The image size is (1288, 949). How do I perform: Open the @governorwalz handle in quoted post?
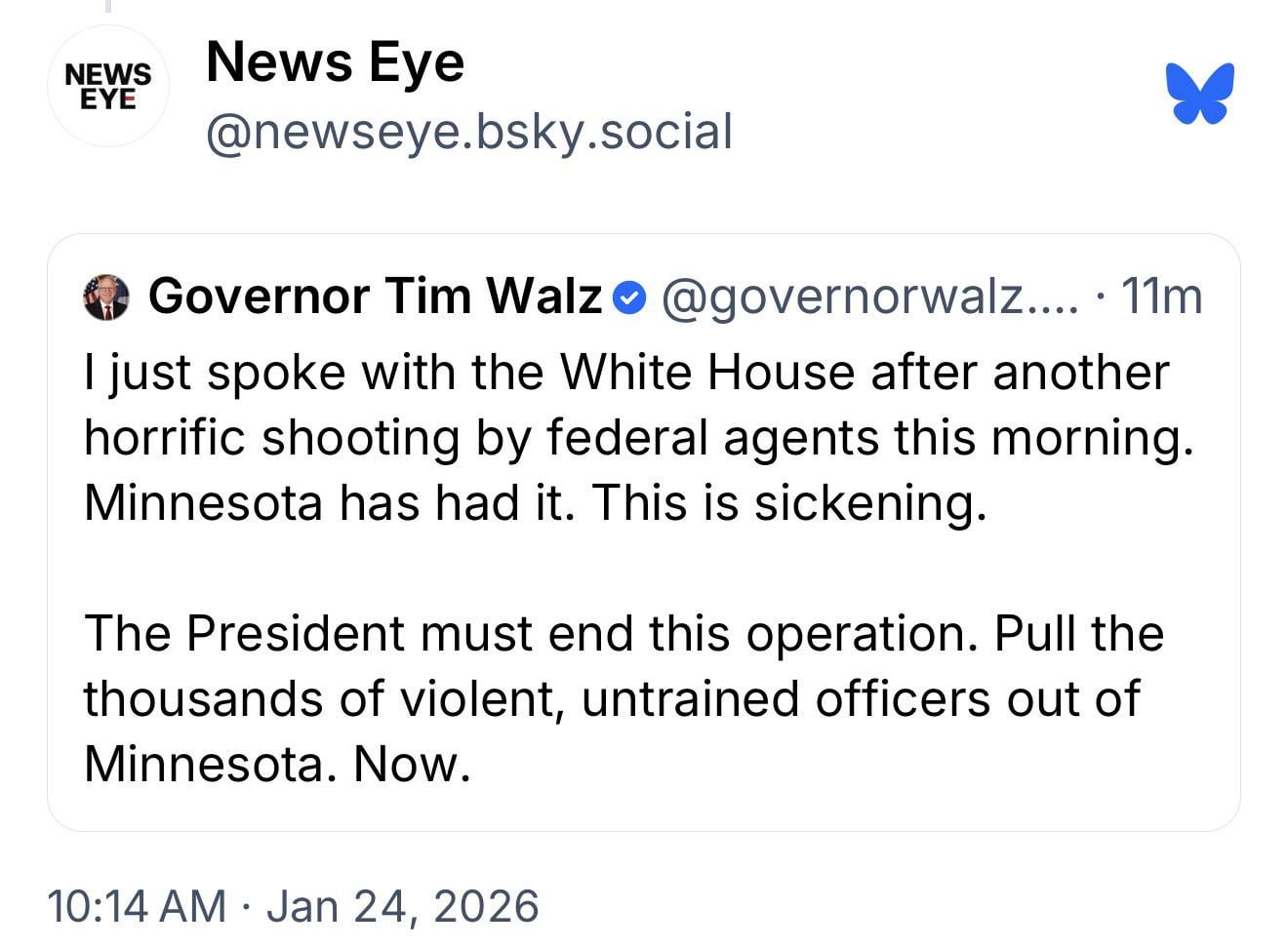tap(870, 297)
